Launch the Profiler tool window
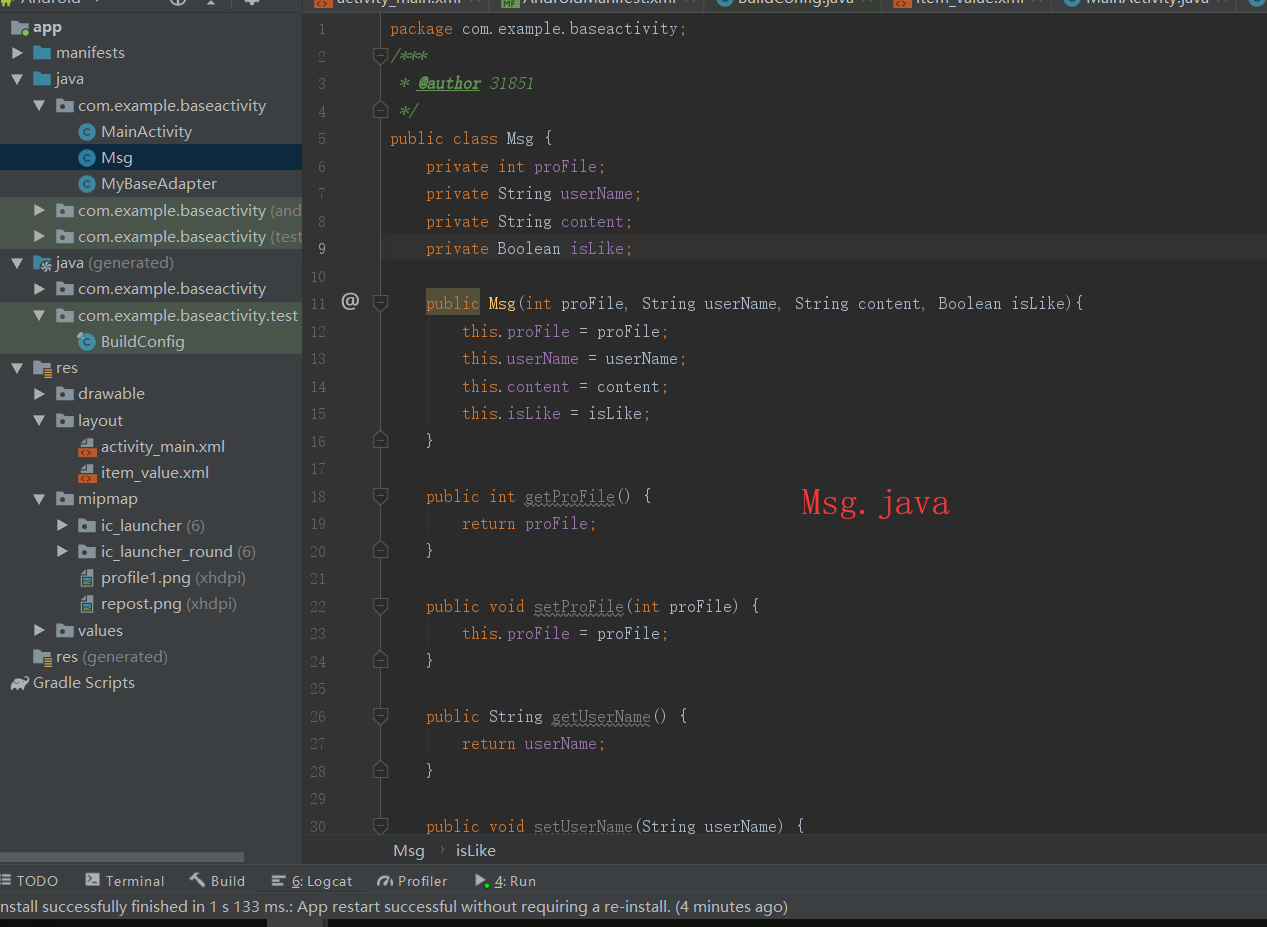Screen dimensions: 1267x927 click(x=412, y=881)
